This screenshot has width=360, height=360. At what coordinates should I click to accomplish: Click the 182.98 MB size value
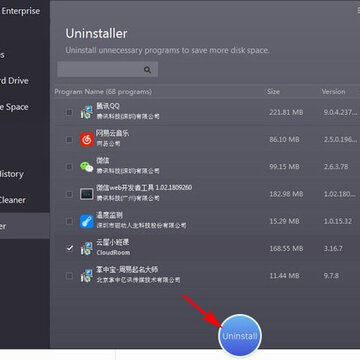(x=286, y=194)
